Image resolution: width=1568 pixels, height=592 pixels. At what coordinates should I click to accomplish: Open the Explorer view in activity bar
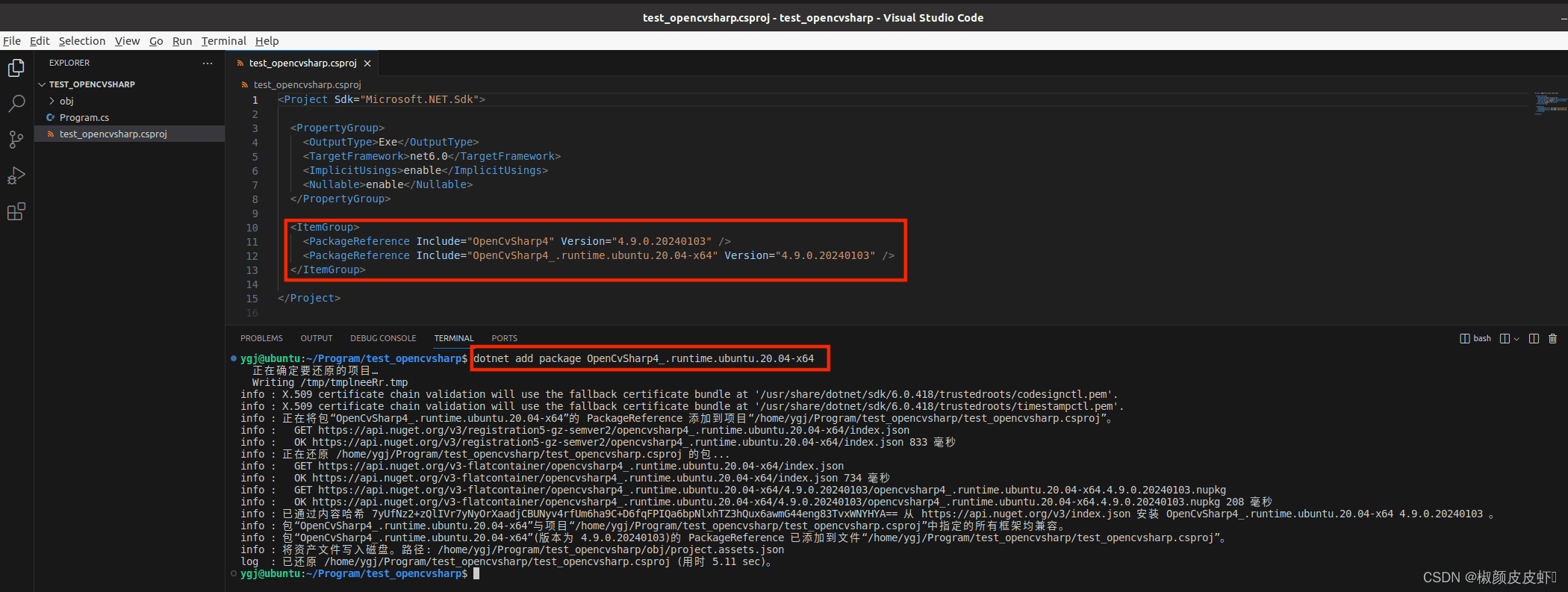pos(16,69)
